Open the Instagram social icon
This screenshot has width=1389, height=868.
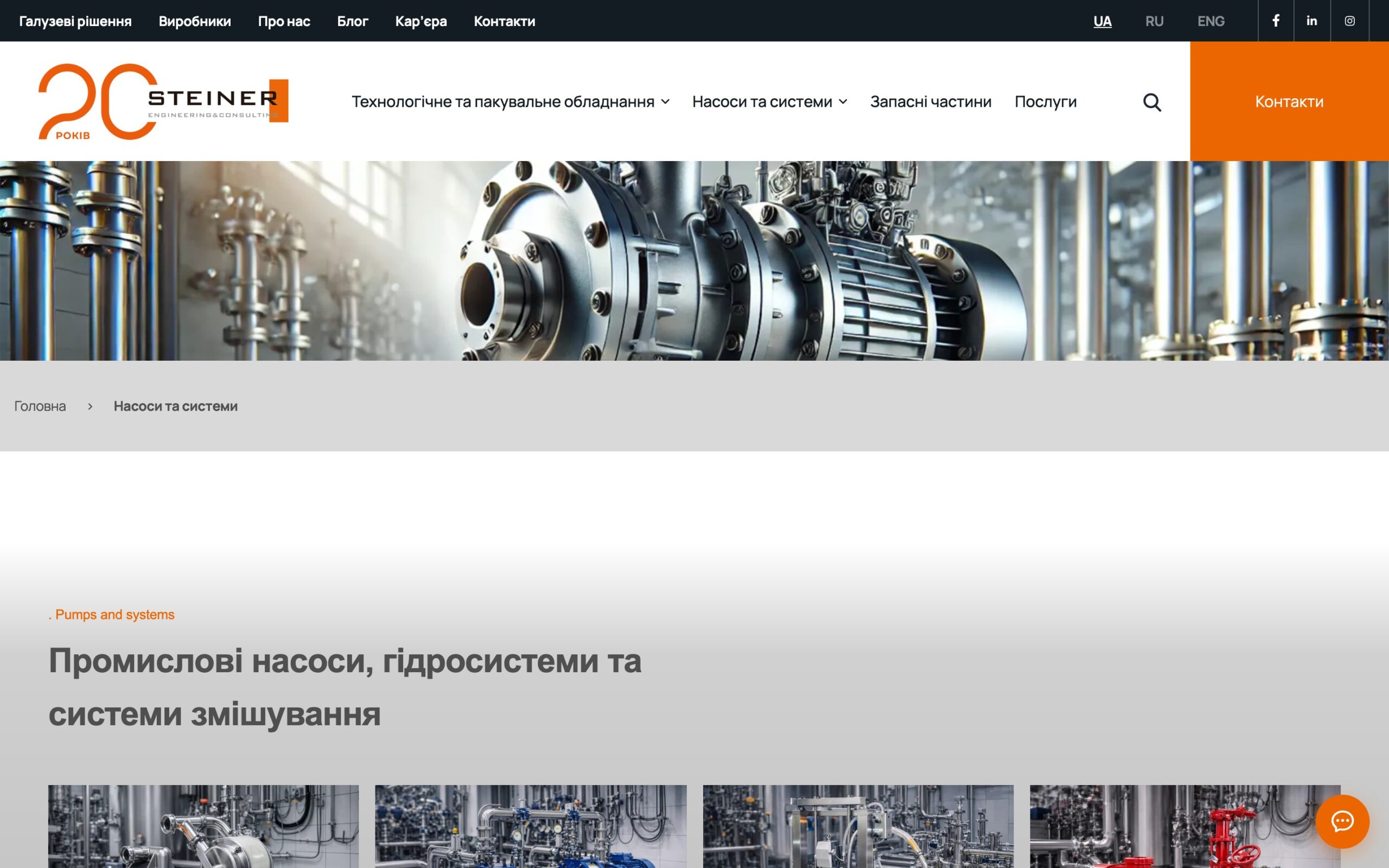point(1349,21)
